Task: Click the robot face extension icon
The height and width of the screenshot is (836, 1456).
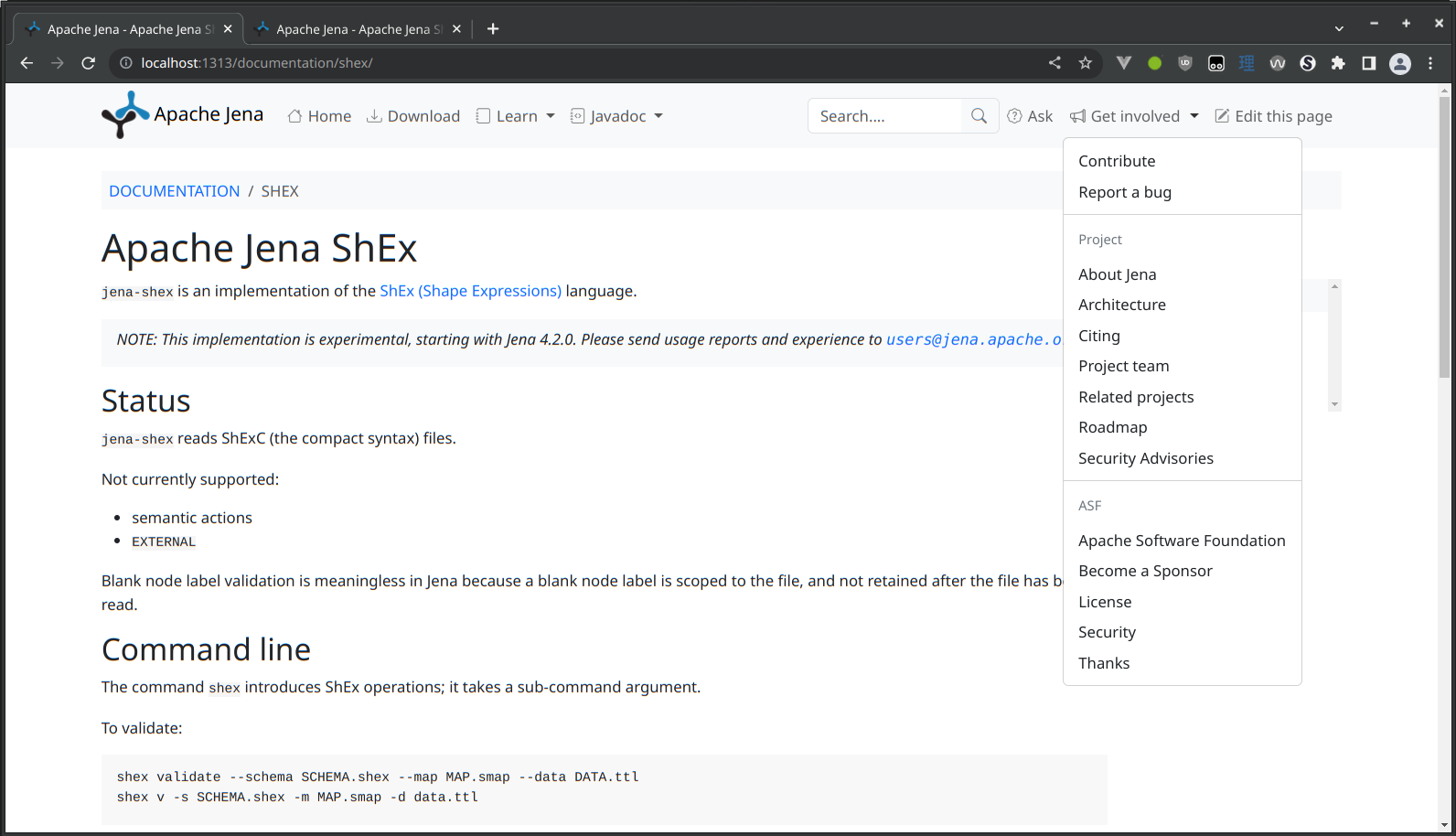Action: click(1216, 63)
